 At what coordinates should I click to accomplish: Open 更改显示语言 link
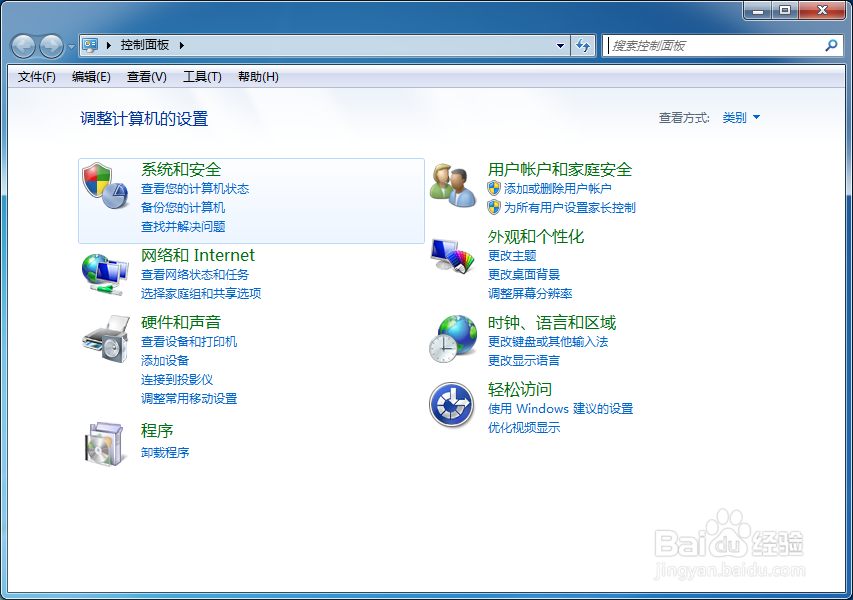[524, 360]
